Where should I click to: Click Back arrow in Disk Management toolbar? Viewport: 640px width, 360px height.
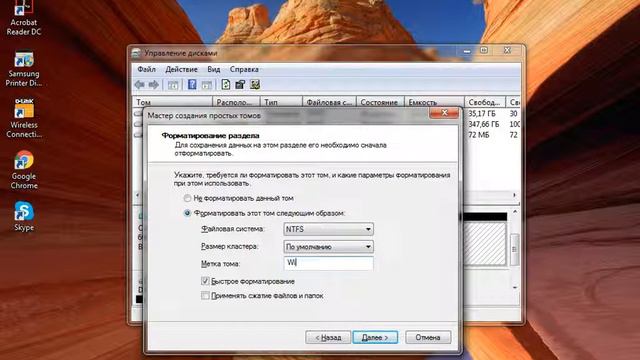pos(140,84)
